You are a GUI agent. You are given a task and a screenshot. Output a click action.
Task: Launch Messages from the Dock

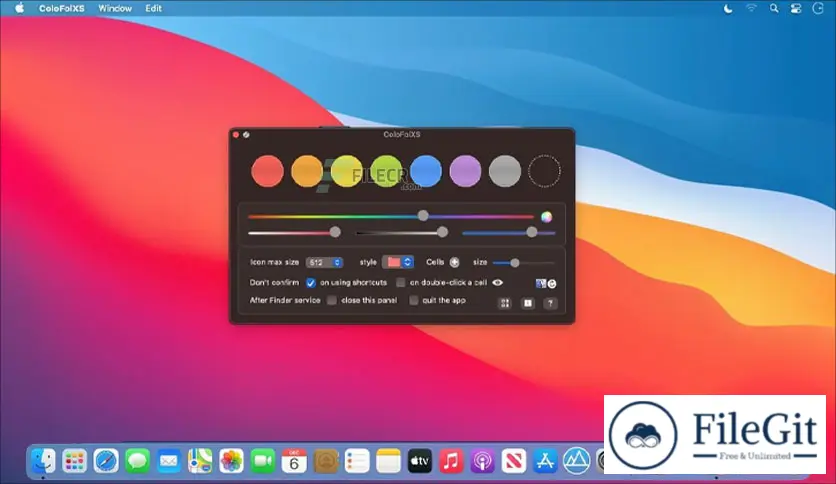pyautogui.click(x=137, y=461)
